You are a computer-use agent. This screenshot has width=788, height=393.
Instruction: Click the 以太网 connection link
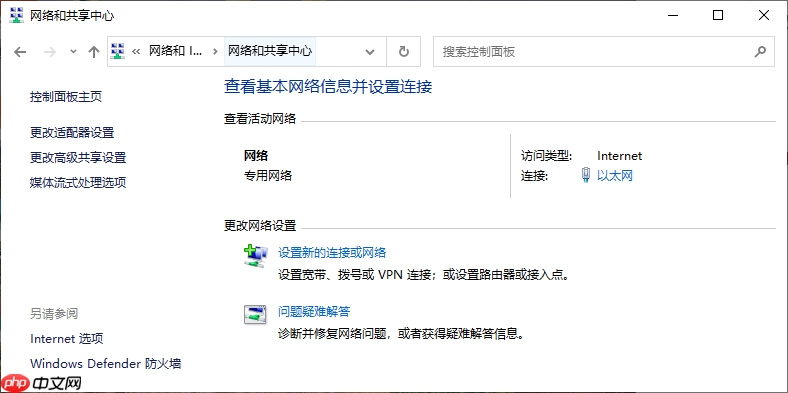[x=615, y=175]
